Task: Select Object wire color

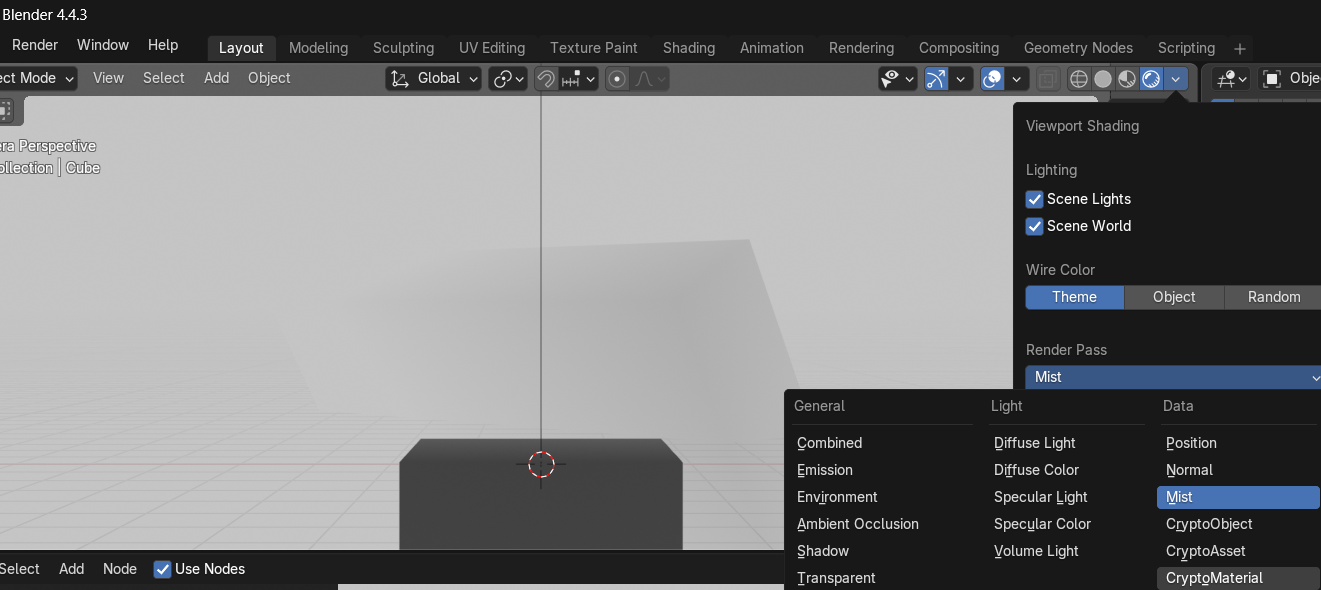Action: [1174, 297]
